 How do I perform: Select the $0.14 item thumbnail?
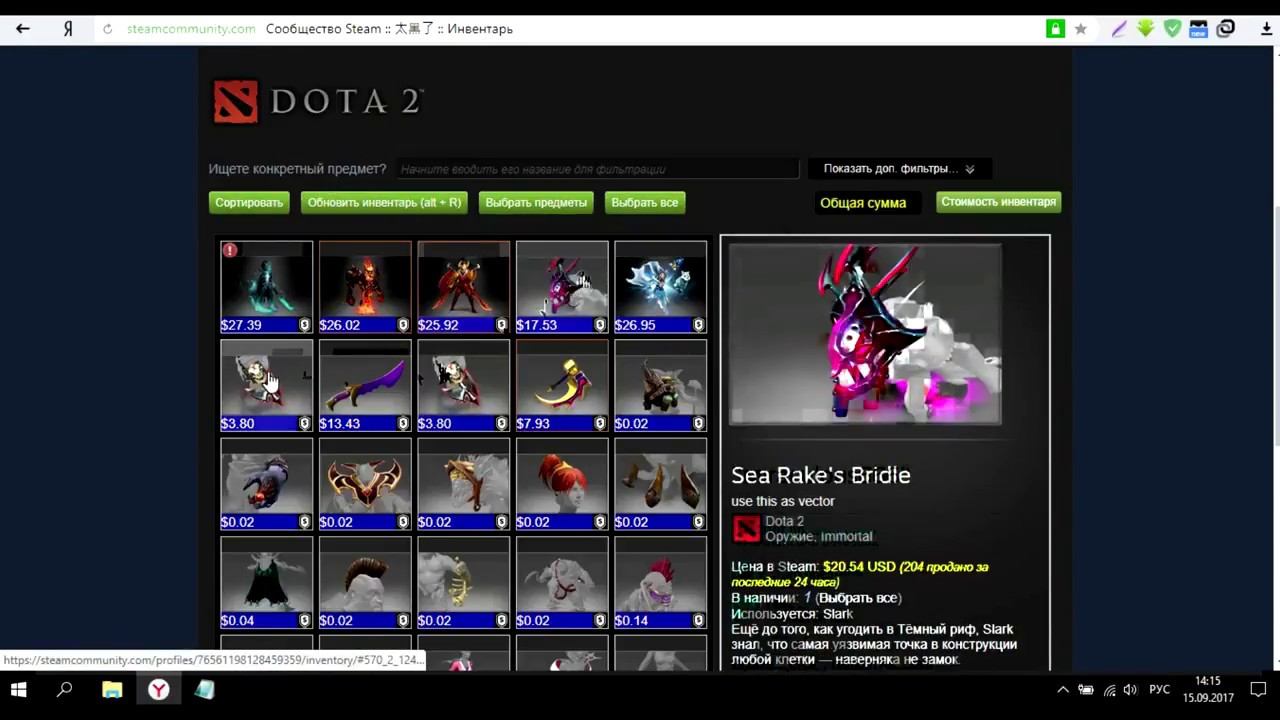(660, 583)
